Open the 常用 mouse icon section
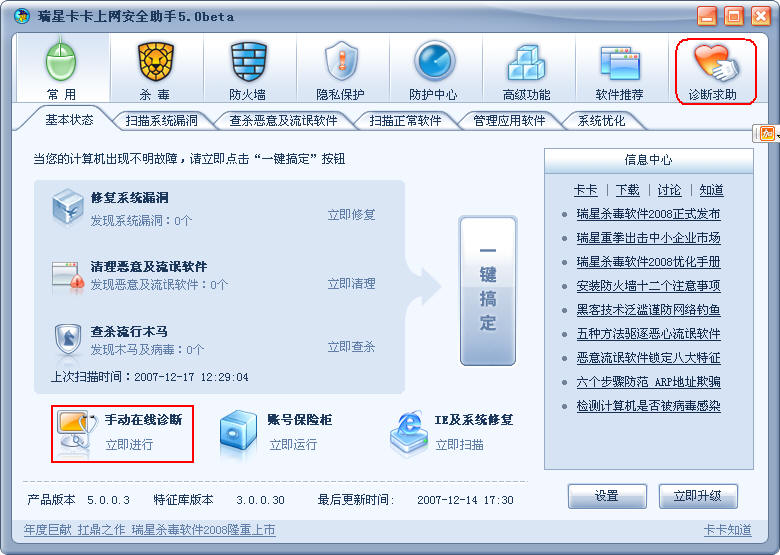Image resolution: width=780 pixels, height=555 pixels. click(x=62, y=63)
